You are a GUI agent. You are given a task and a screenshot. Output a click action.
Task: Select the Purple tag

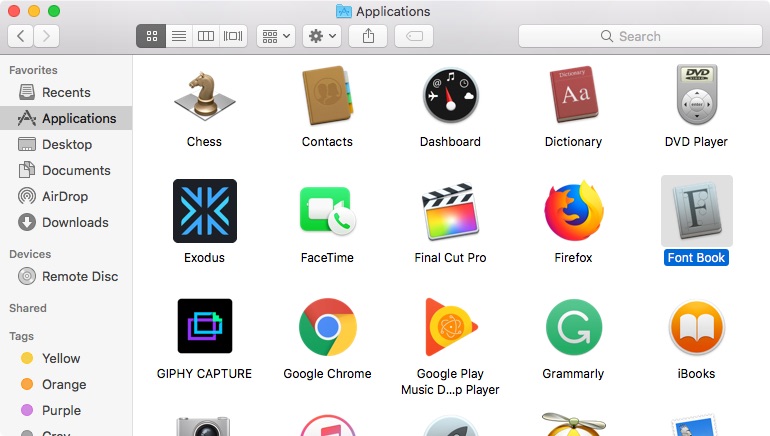(66, 410)
